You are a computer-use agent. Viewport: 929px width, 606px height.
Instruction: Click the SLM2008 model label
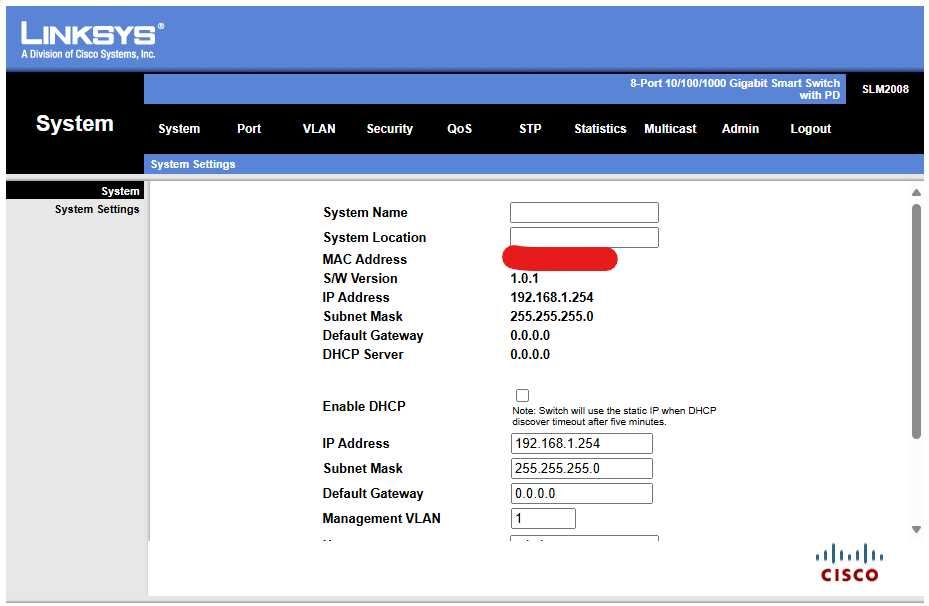coord(885,89)
